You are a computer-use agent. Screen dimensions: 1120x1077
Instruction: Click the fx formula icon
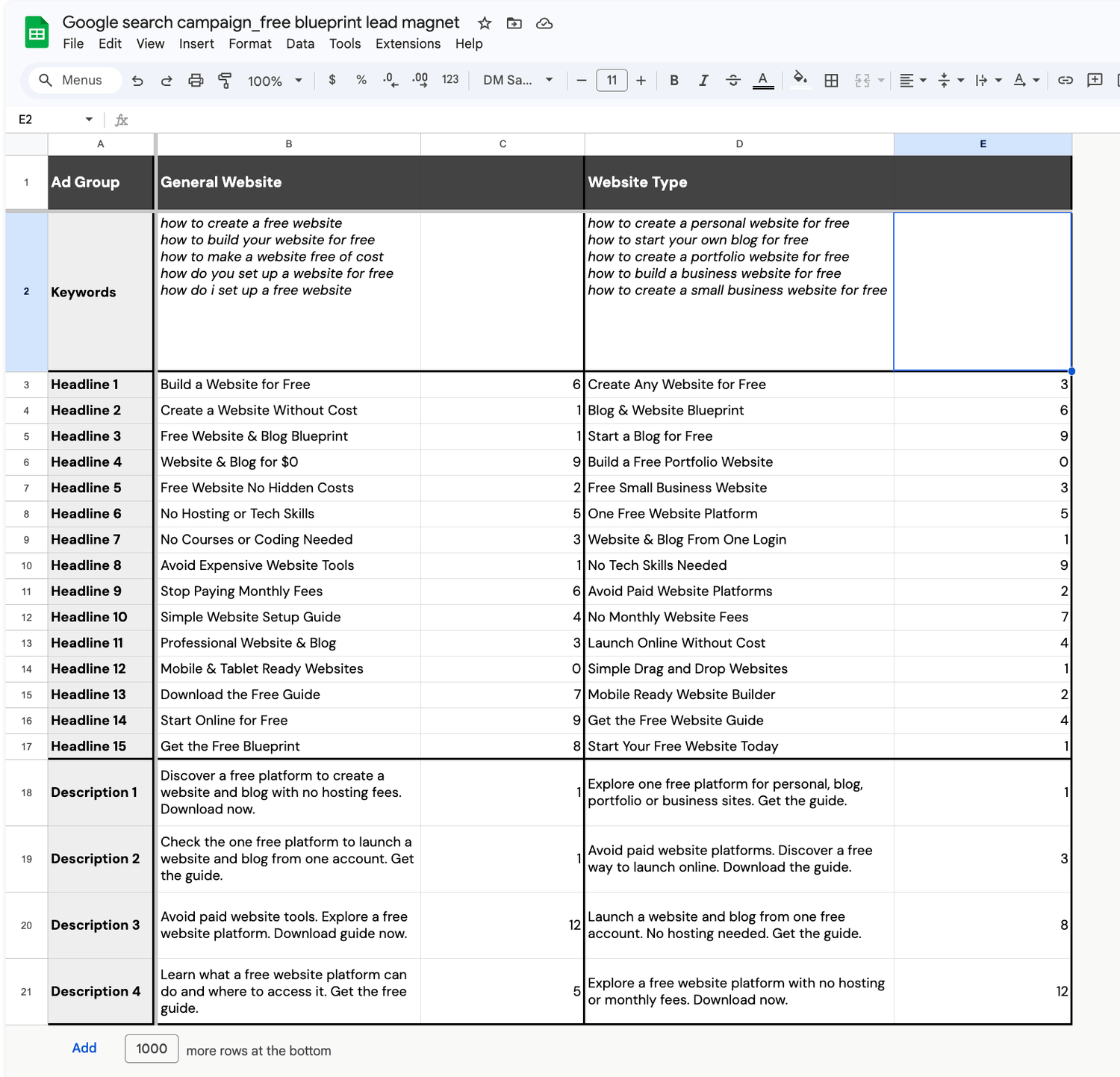pos(122,120)
